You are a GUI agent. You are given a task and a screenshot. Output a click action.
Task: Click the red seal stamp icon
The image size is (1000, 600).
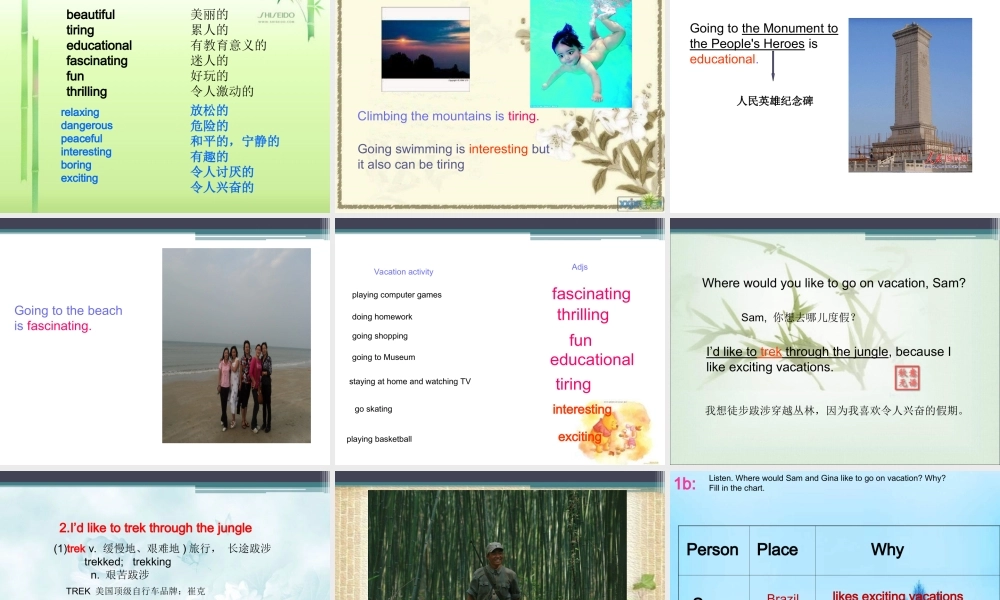click(907, 378)
